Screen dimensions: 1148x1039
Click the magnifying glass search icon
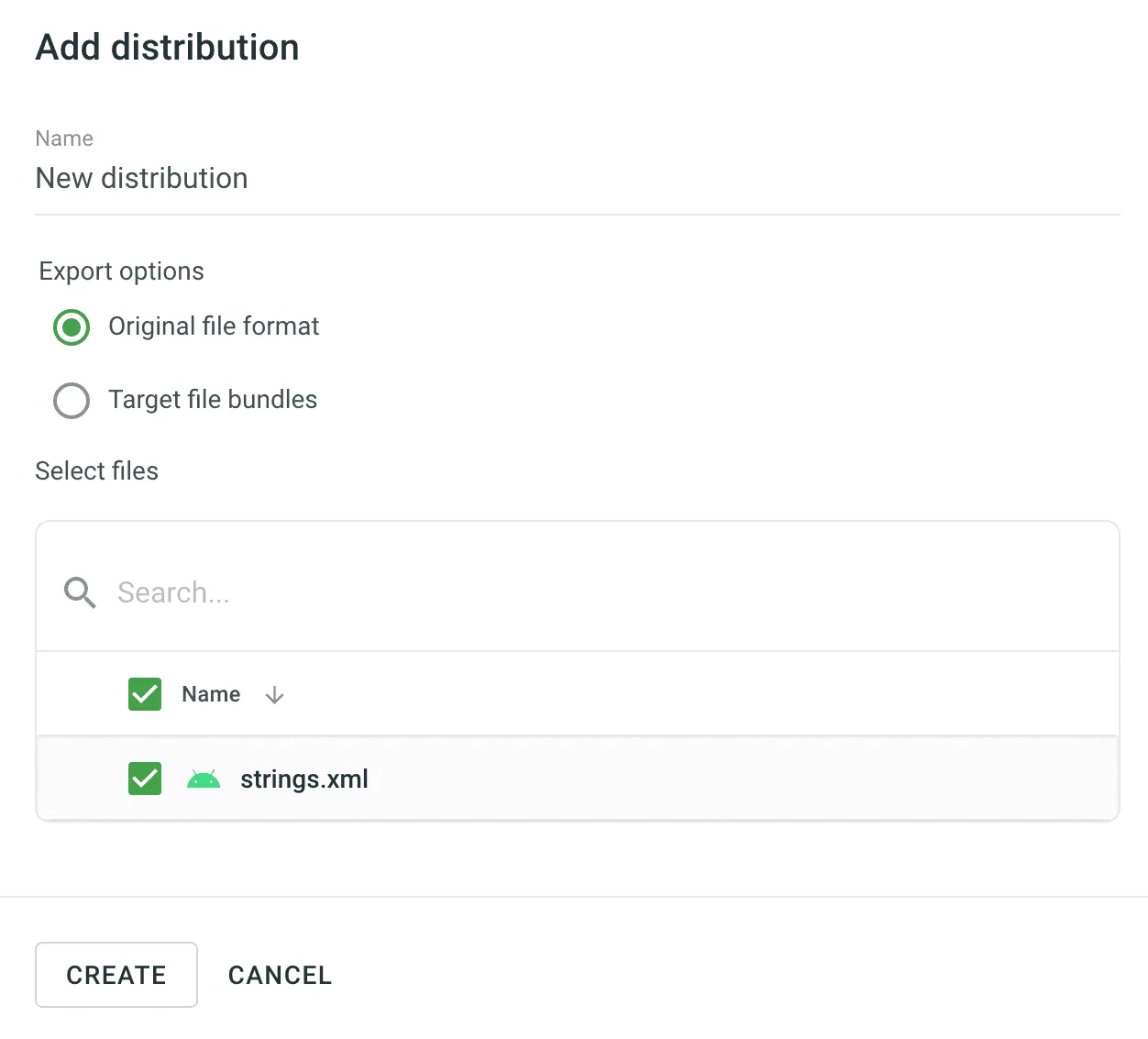[x=80, y=593]
